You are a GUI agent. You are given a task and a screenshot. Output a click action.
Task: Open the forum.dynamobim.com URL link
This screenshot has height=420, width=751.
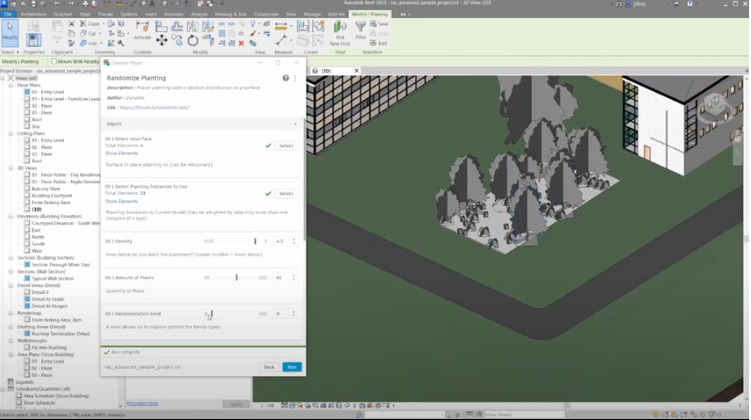tap(154, 108)
